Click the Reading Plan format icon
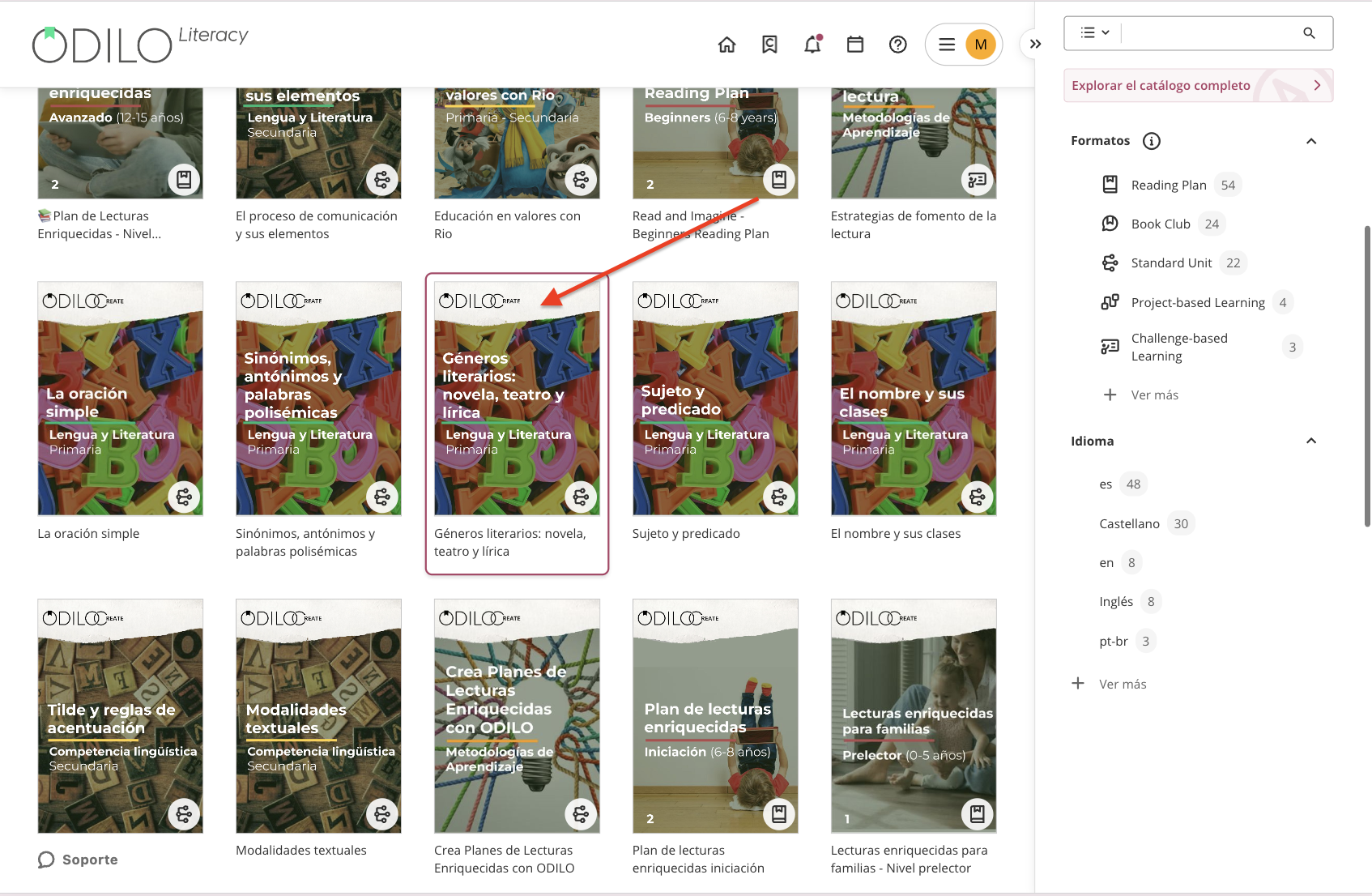The image size is (1372, 896). coord(1110,185)
